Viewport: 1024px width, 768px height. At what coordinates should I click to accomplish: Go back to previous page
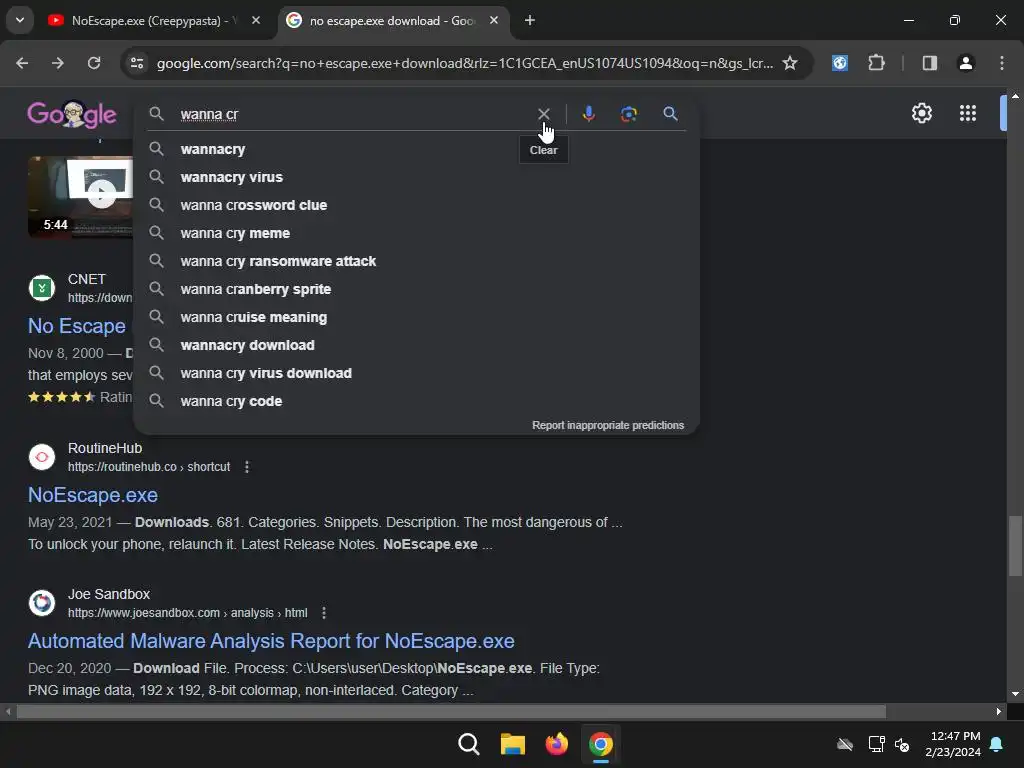point(22,63)
